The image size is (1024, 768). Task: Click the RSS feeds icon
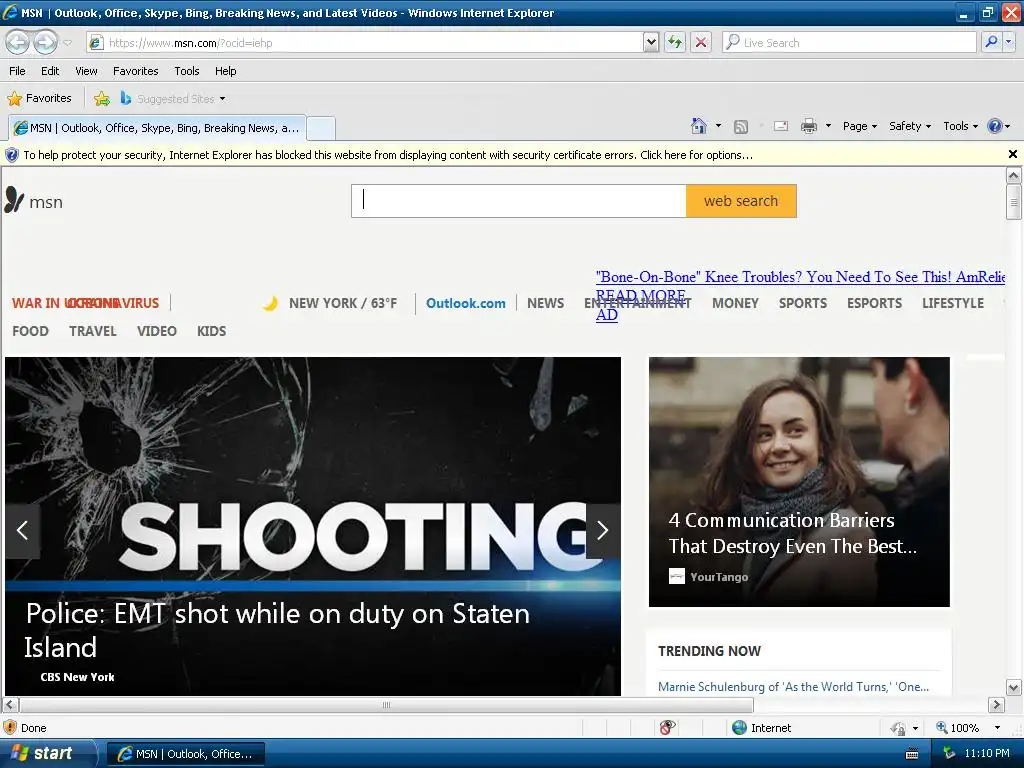741,127
